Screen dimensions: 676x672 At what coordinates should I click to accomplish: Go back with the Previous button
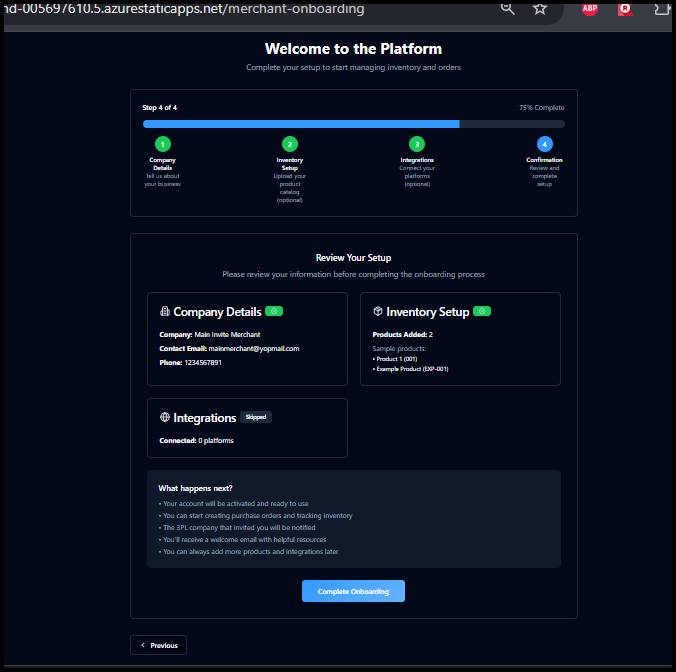tap(158, 645)
